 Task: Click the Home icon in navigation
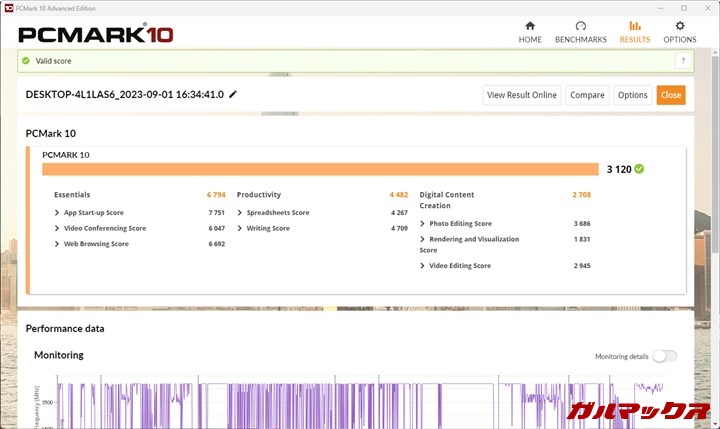(530, 26)
